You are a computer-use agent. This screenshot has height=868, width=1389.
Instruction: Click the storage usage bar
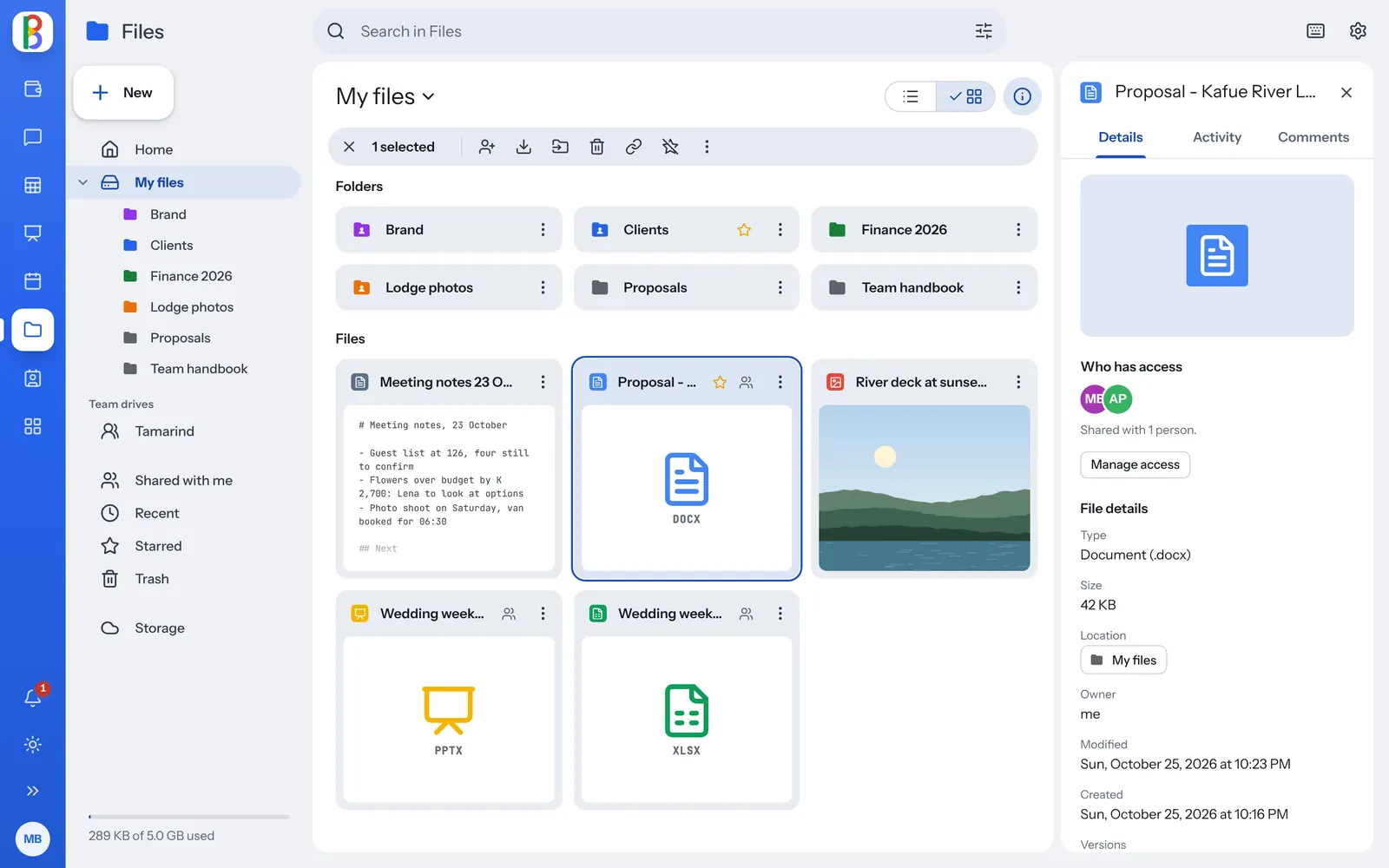(x=188, y=817)
